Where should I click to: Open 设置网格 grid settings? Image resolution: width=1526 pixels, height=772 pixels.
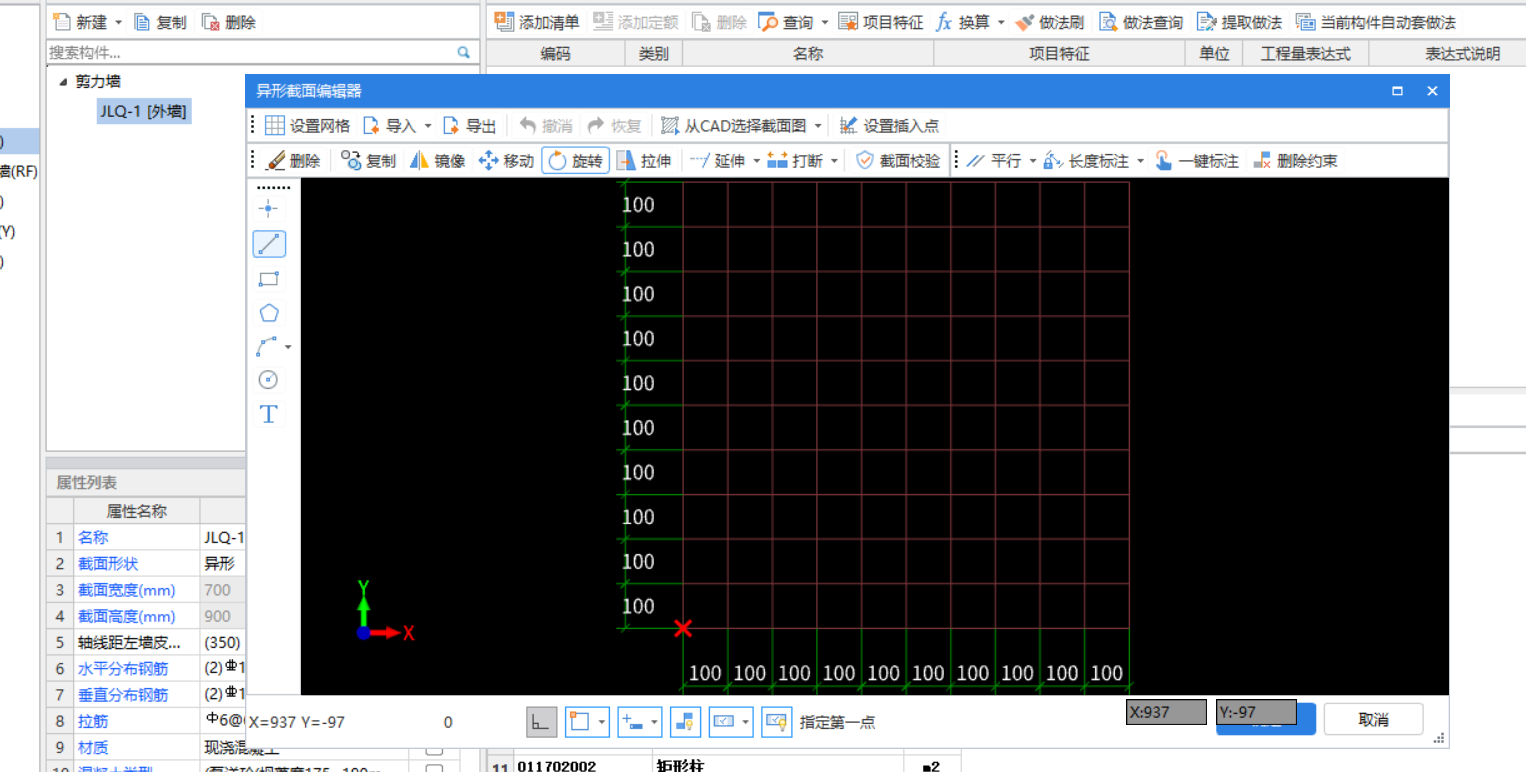pyautogui.click(x=308, y=126)
